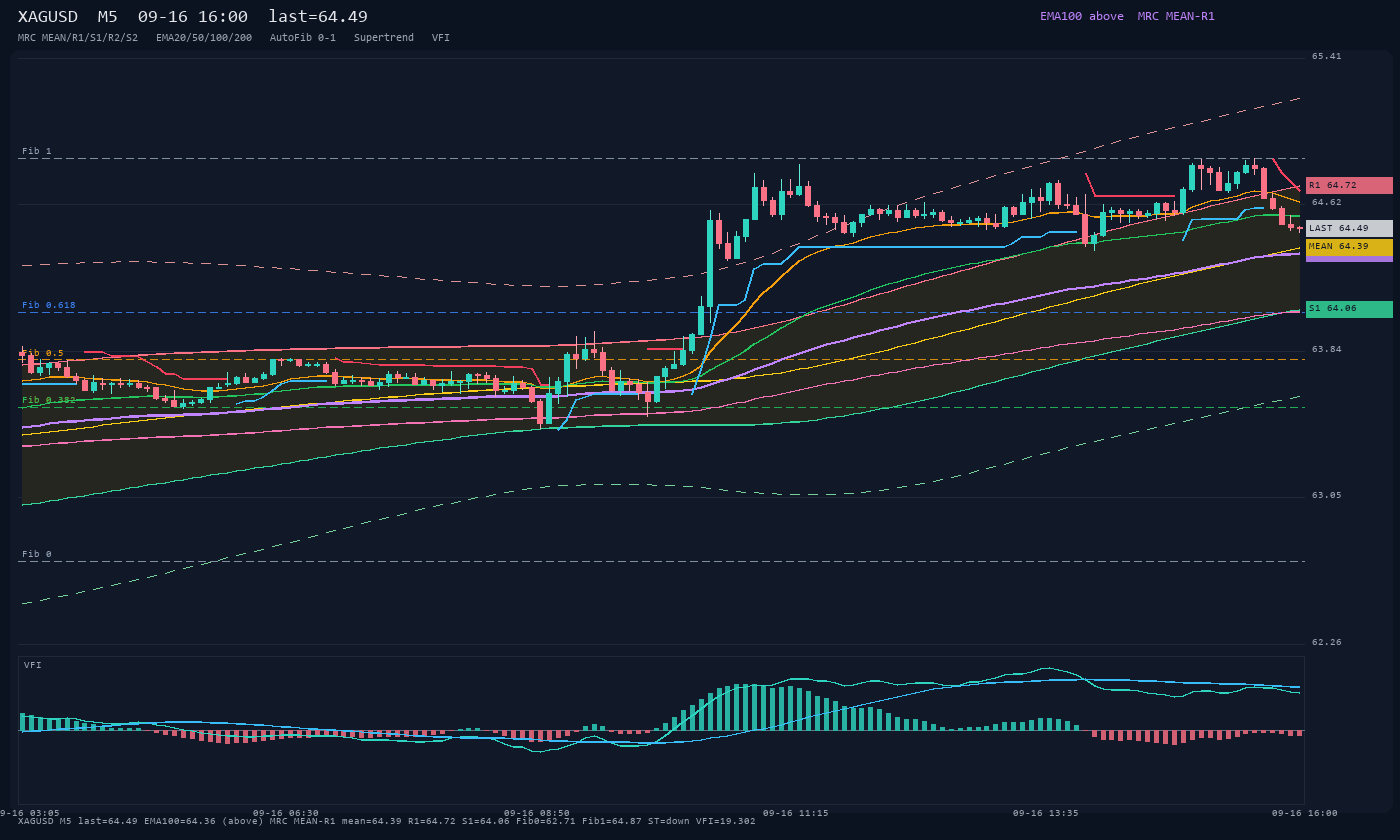Click the MEAN 64.39 price tag
The width and height of the screenshot is (1400, 840).
coord(1349,246)
